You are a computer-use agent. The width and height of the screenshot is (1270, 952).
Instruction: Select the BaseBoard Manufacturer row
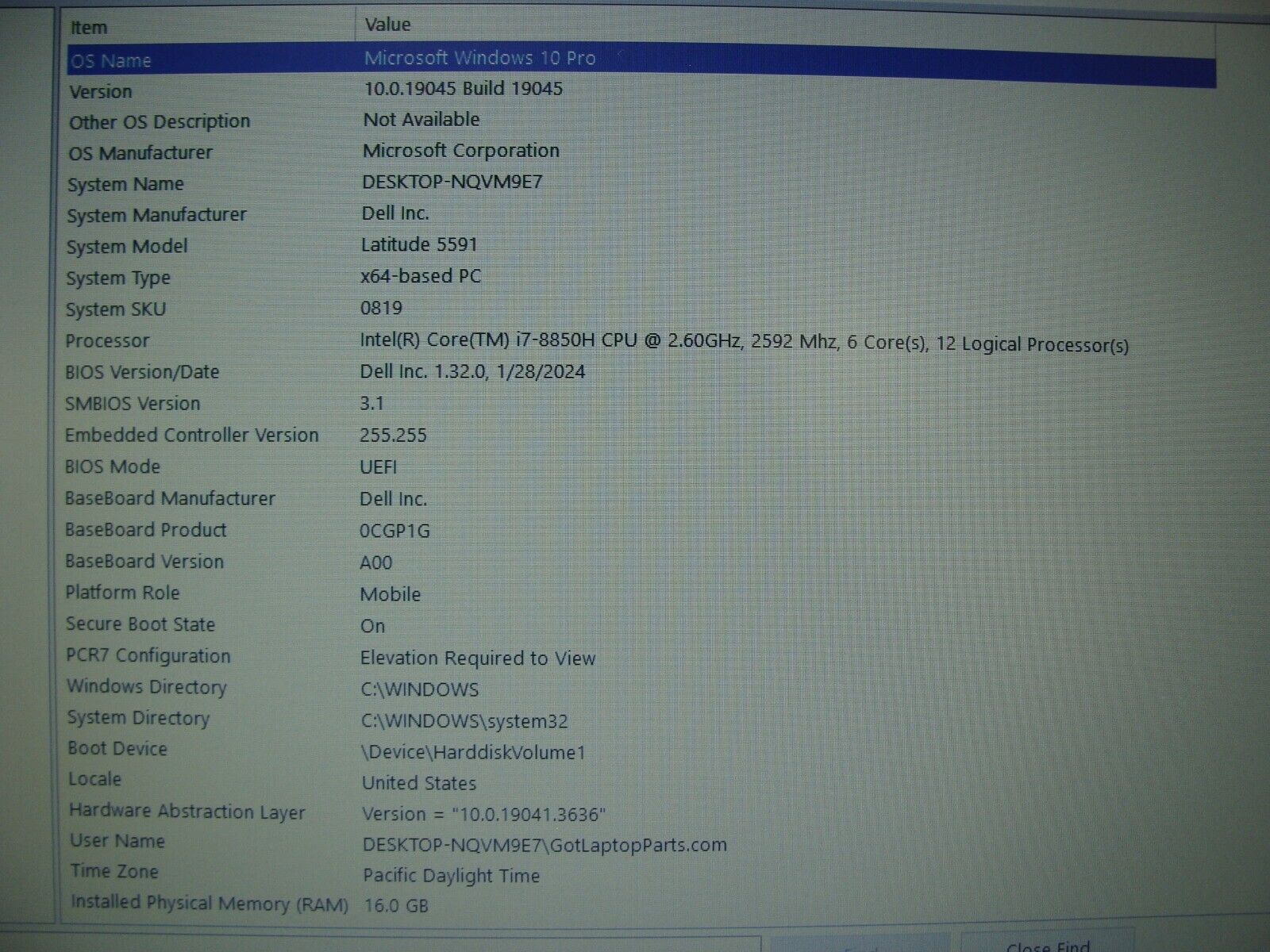pos(170,498)
